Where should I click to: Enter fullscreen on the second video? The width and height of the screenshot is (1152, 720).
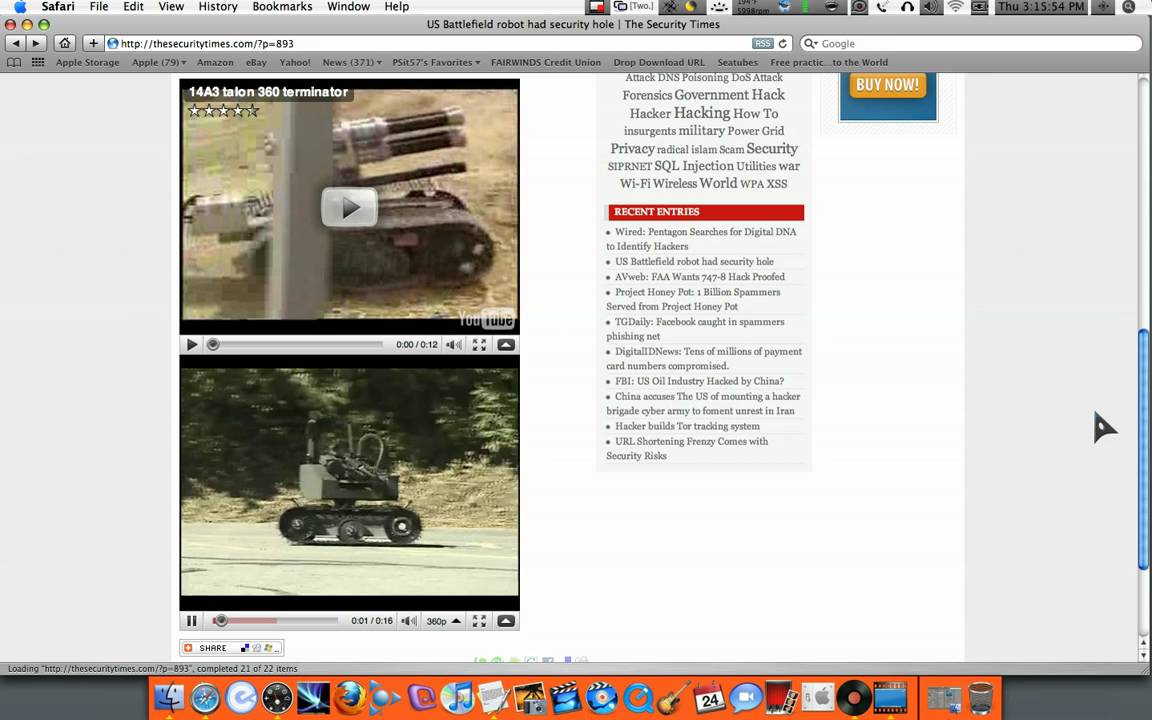tap(479, 621)
